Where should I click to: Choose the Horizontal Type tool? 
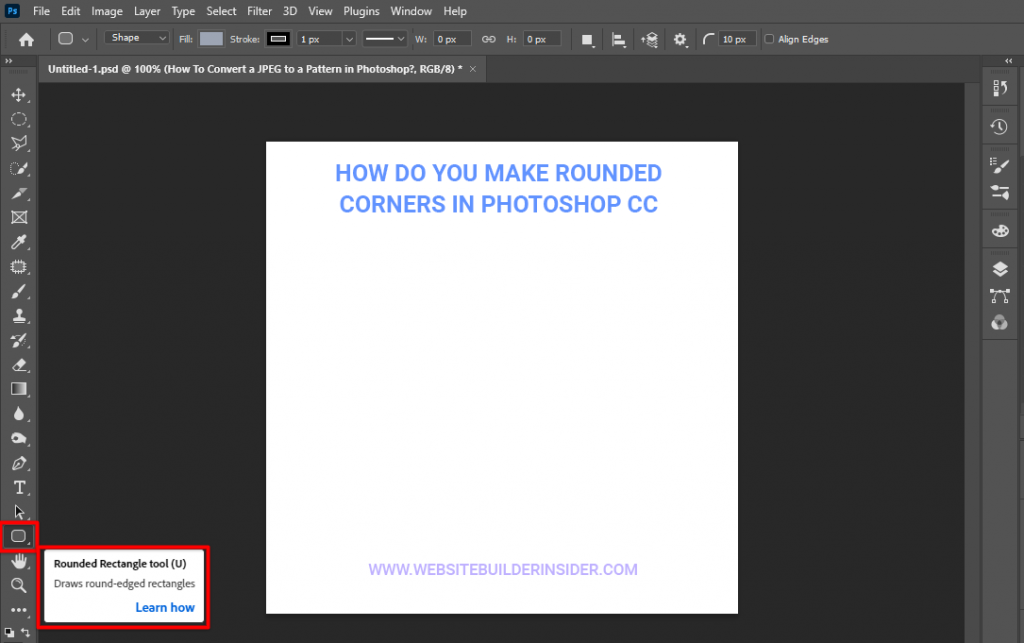pos(18,488)
